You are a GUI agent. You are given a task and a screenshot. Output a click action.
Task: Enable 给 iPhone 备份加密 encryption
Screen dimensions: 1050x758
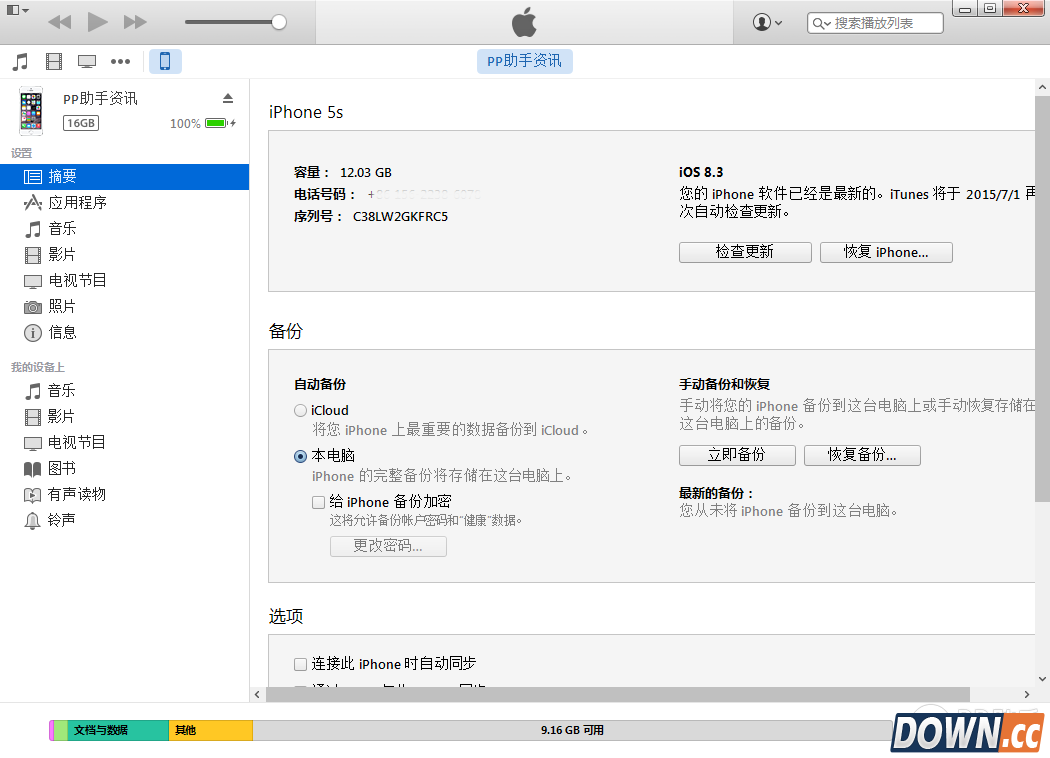point(318,501)
